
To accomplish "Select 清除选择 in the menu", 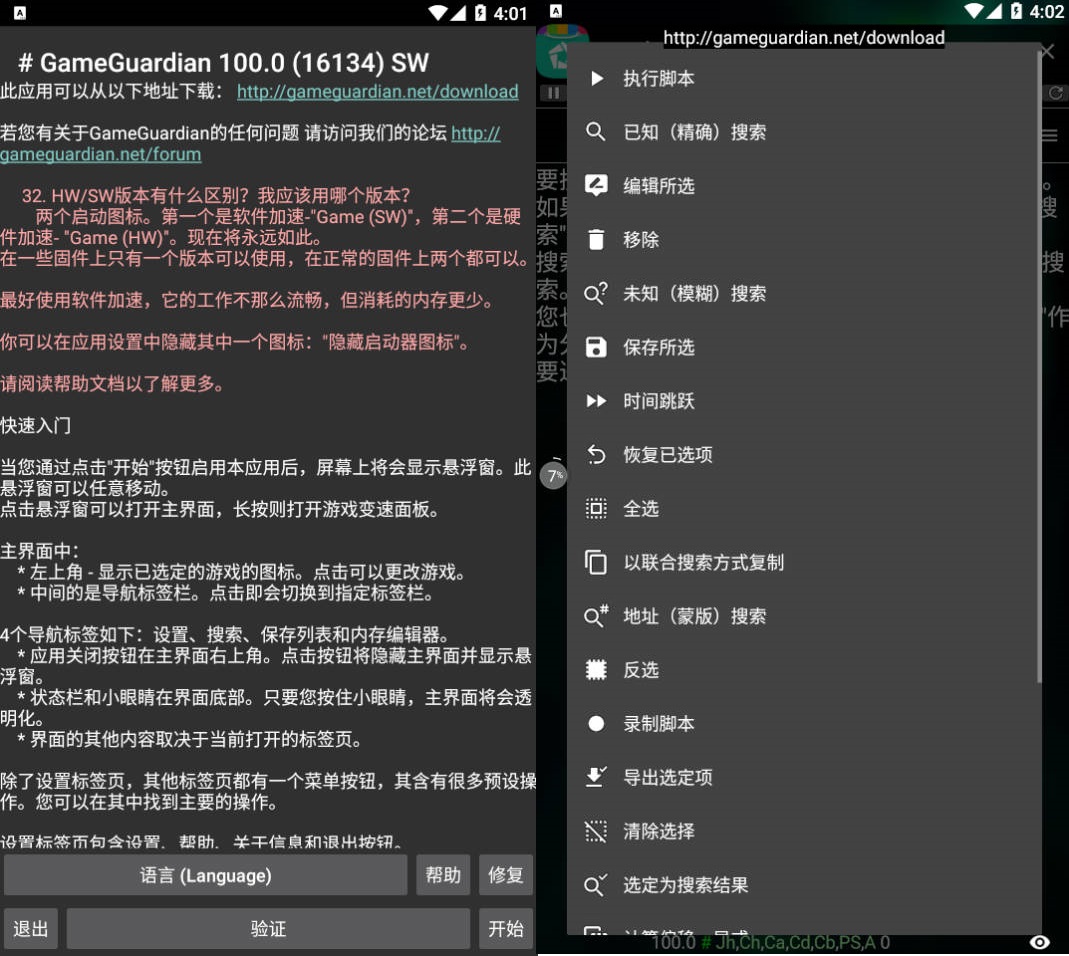I will pyautogui.click(x=802, y=831).
